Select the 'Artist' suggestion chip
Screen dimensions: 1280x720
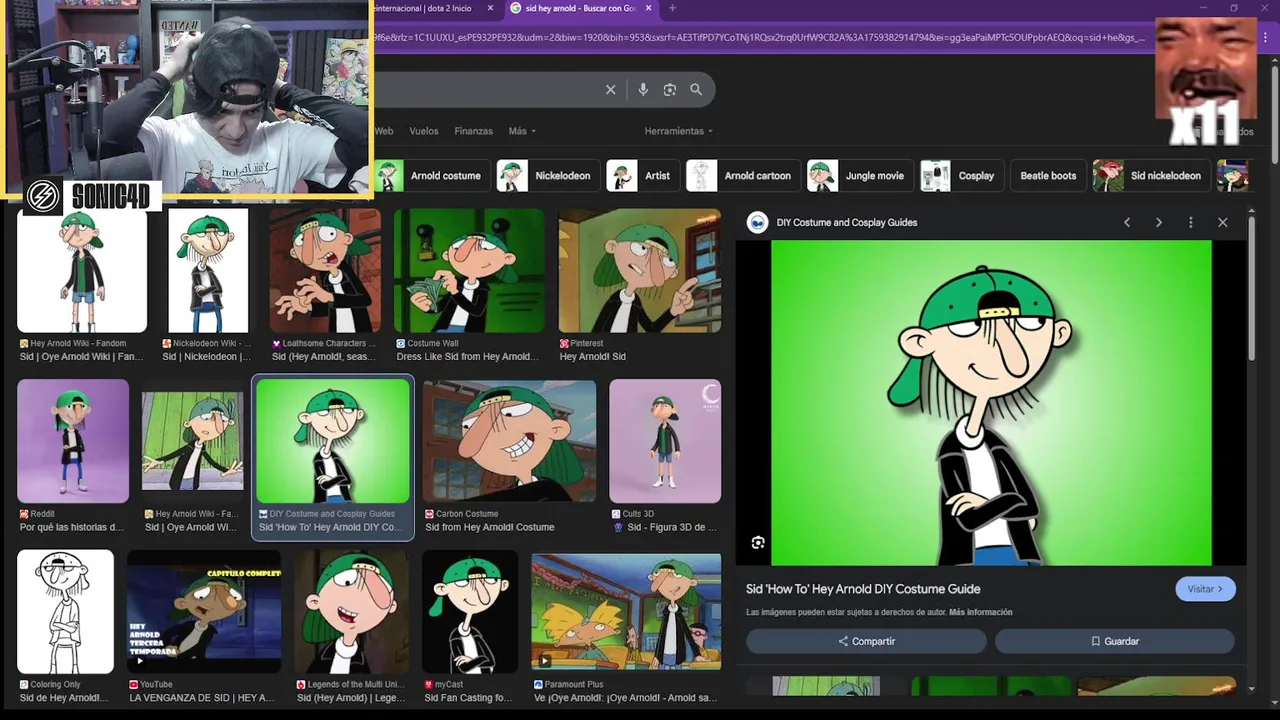click(642, 175)
